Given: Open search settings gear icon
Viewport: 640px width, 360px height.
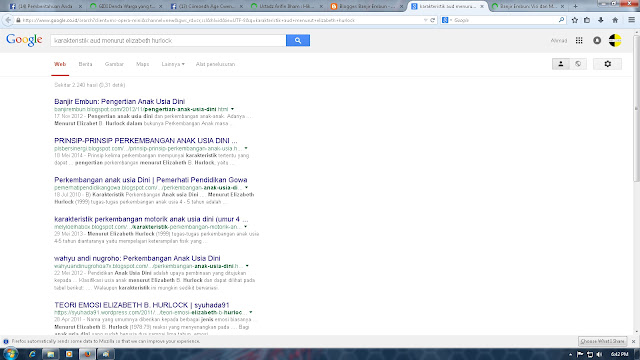Looking at the screenshot, I should pyautogui.click(x=607, y=64).
